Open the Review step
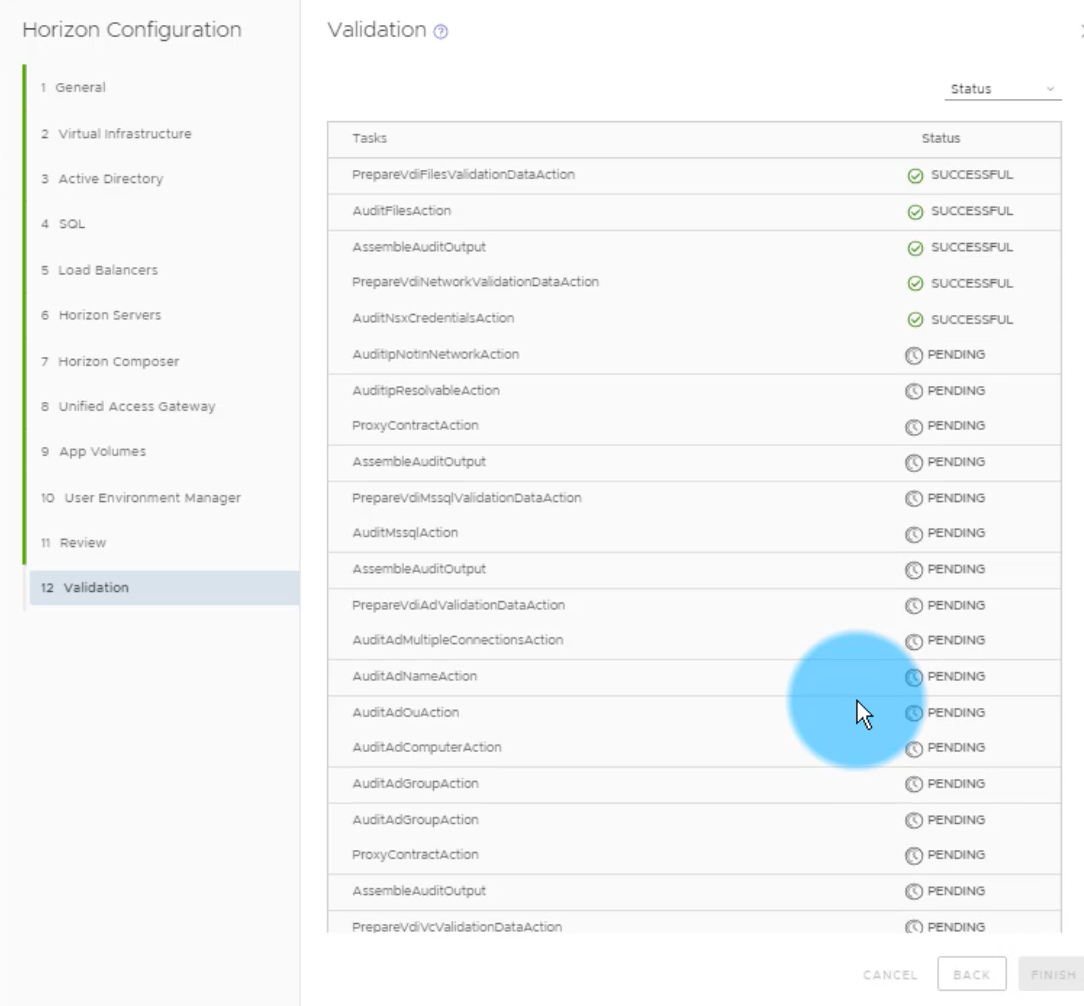This screenshot has width=1084, height=1006. coord(82,542)
